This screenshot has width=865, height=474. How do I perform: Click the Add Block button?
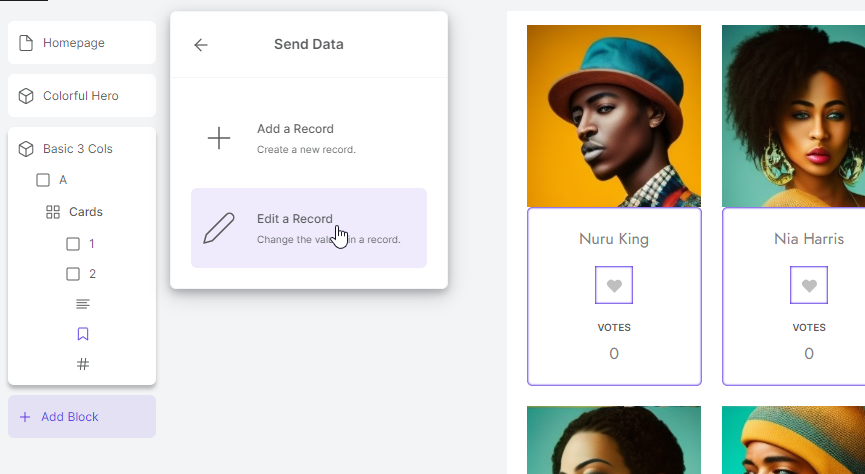[82, 417]
